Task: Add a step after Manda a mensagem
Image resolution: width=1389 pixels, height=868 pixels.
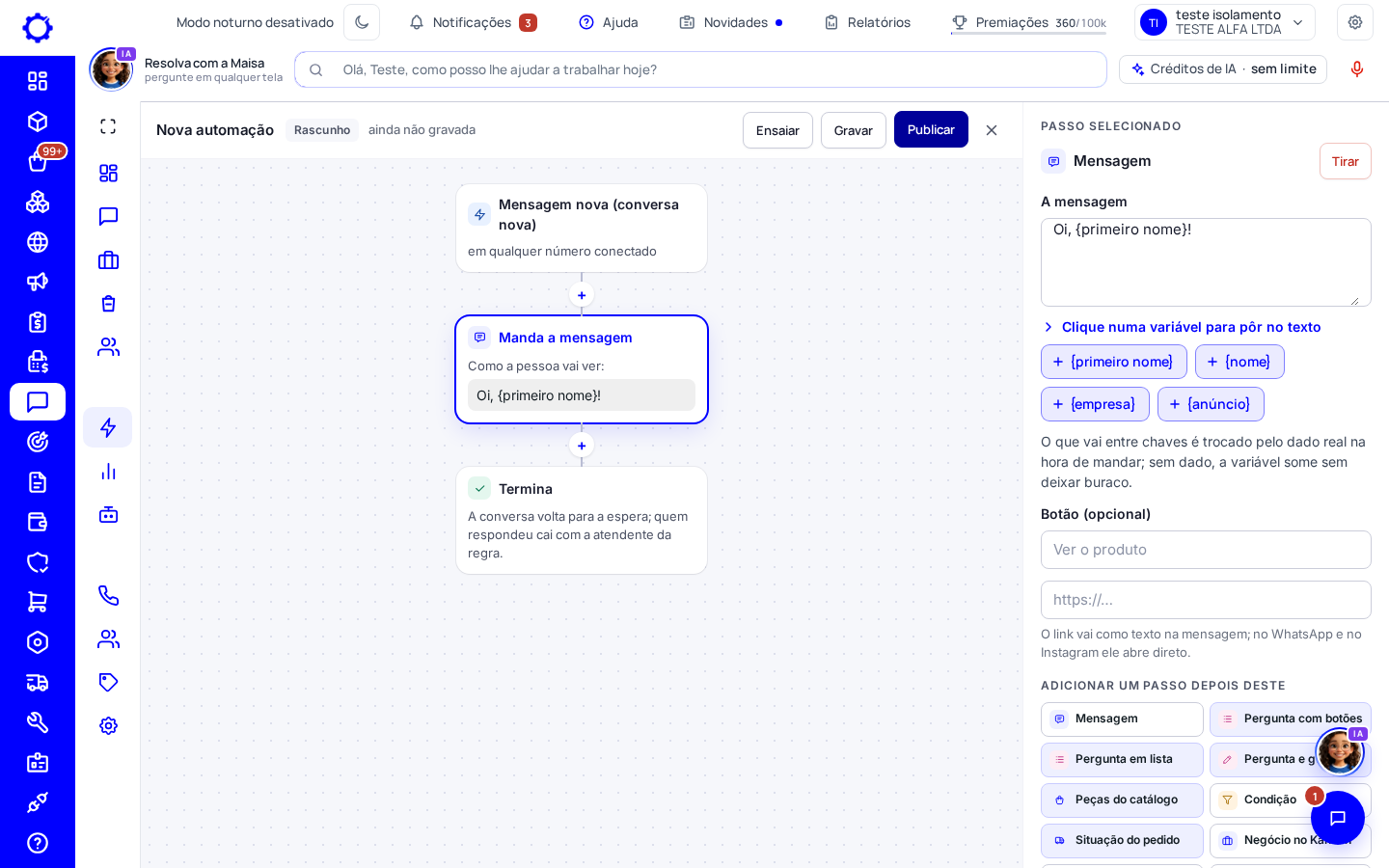Action: coord(582,446)
